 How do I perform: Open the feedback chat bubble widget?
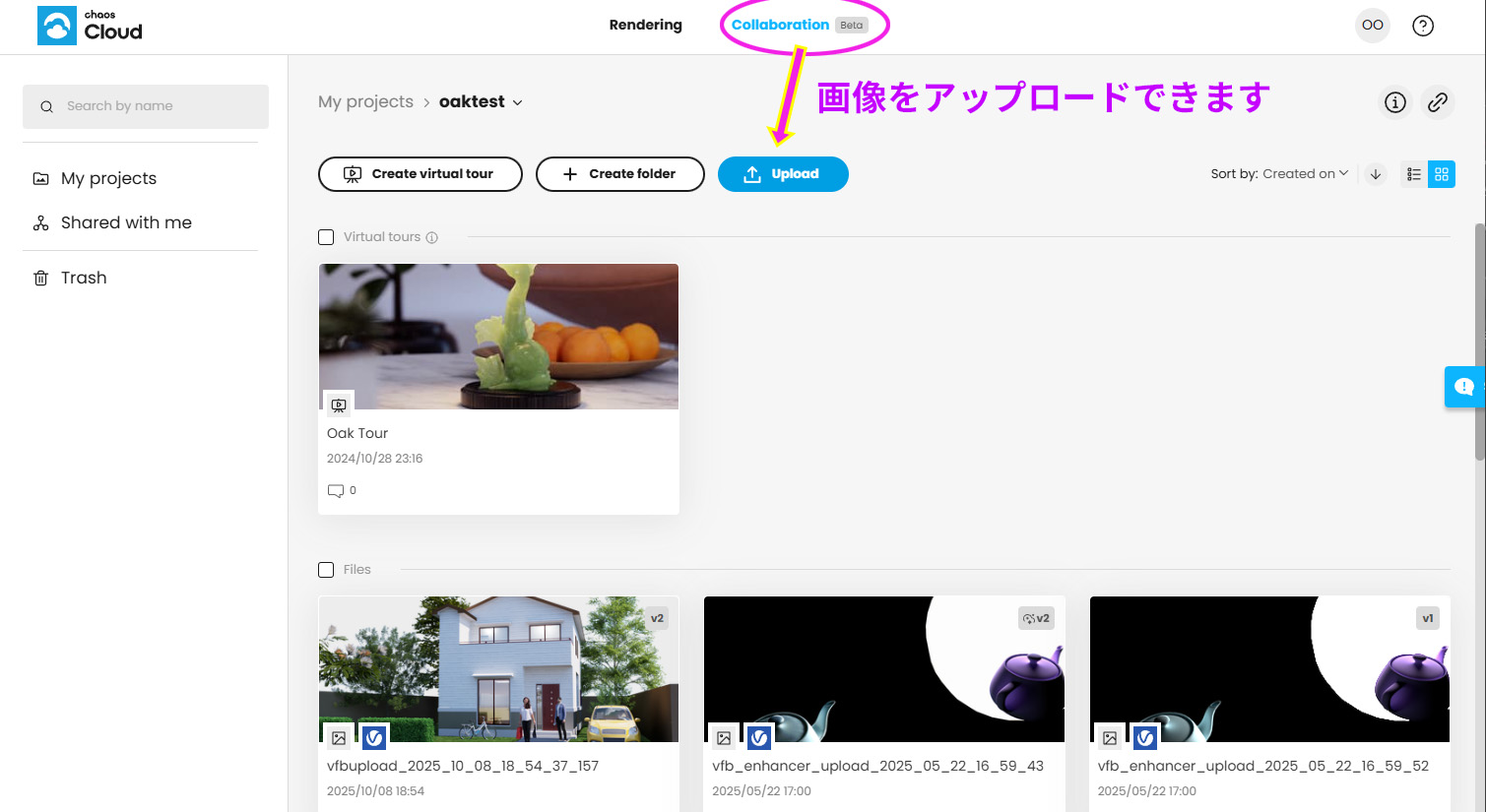pos(1464,387)
